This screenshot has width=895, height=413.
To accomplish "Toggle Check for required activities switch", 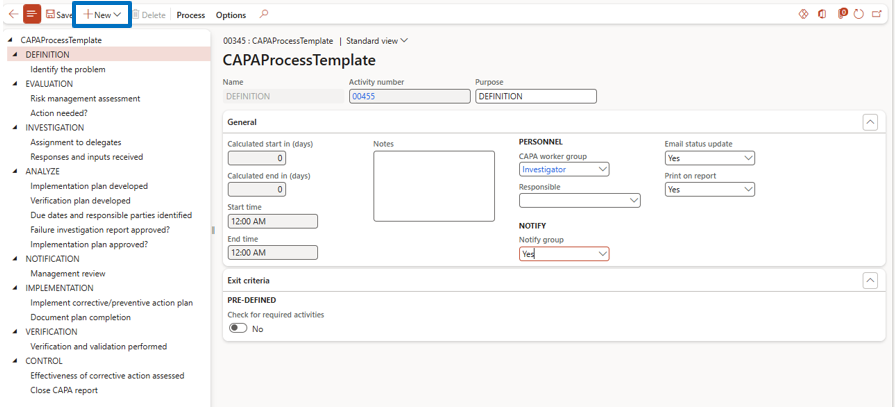I will coord(238,328).
